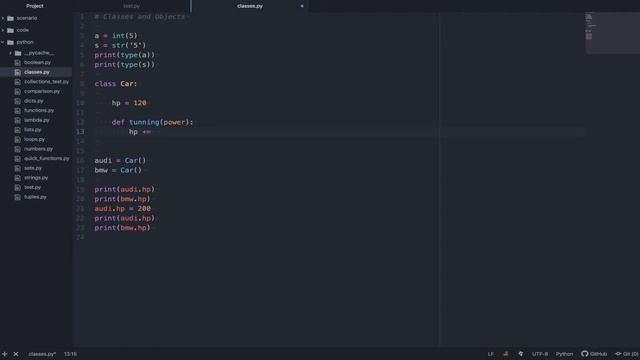Click the dicts.py file icon
The image size is (640, 360).
(x=18, y=101)
